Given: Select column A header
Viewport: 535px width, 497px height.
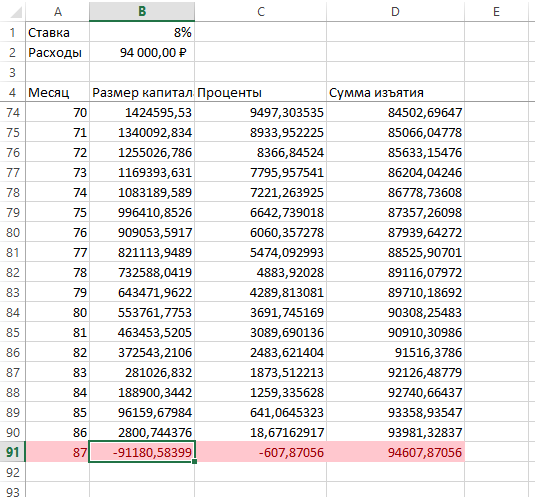Looking at the screenshot, I should click(x=58, y=11).
